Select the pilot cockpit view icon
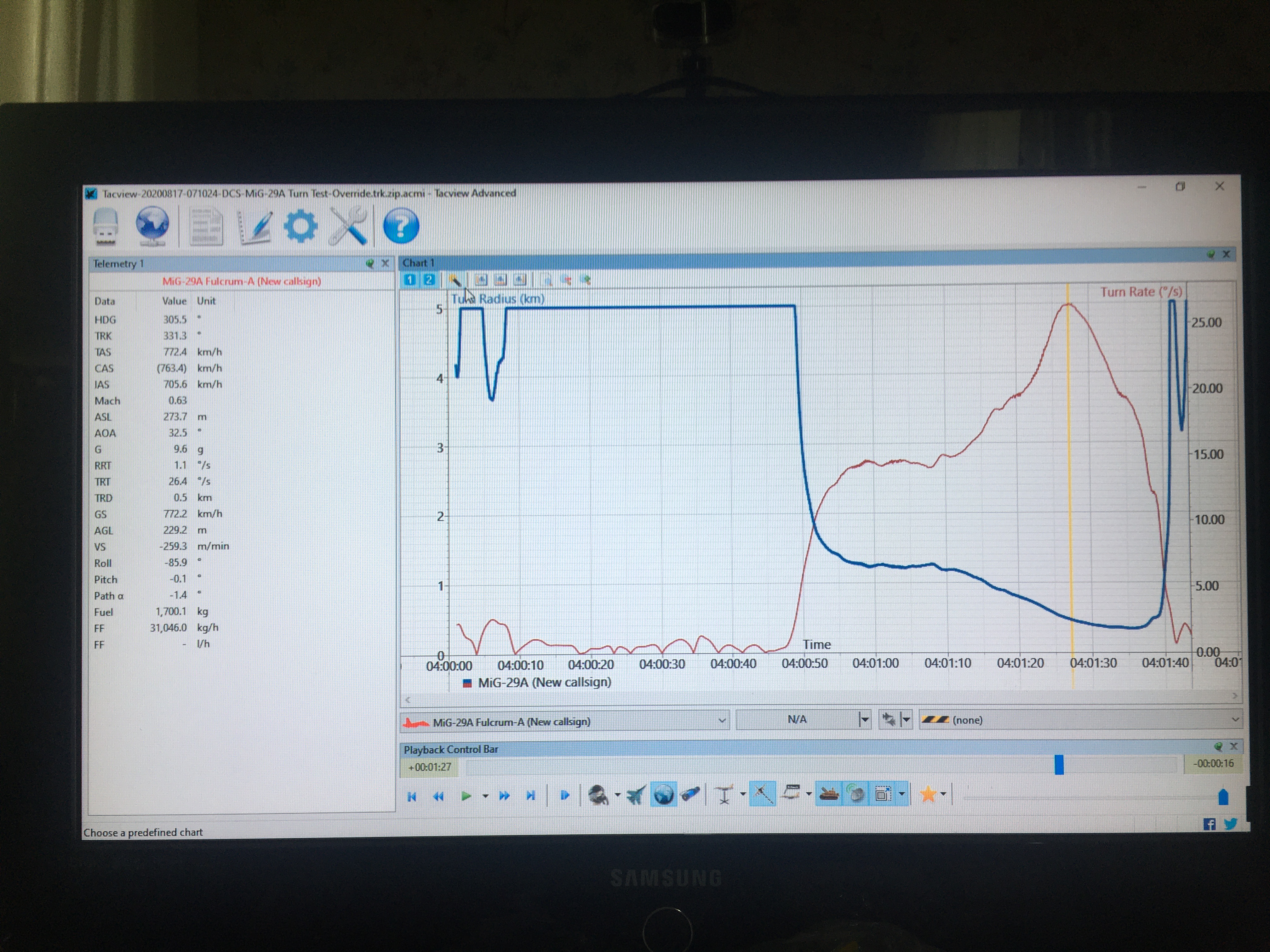The height and width of the screenshot is (952, 1270). coord(598,795)
